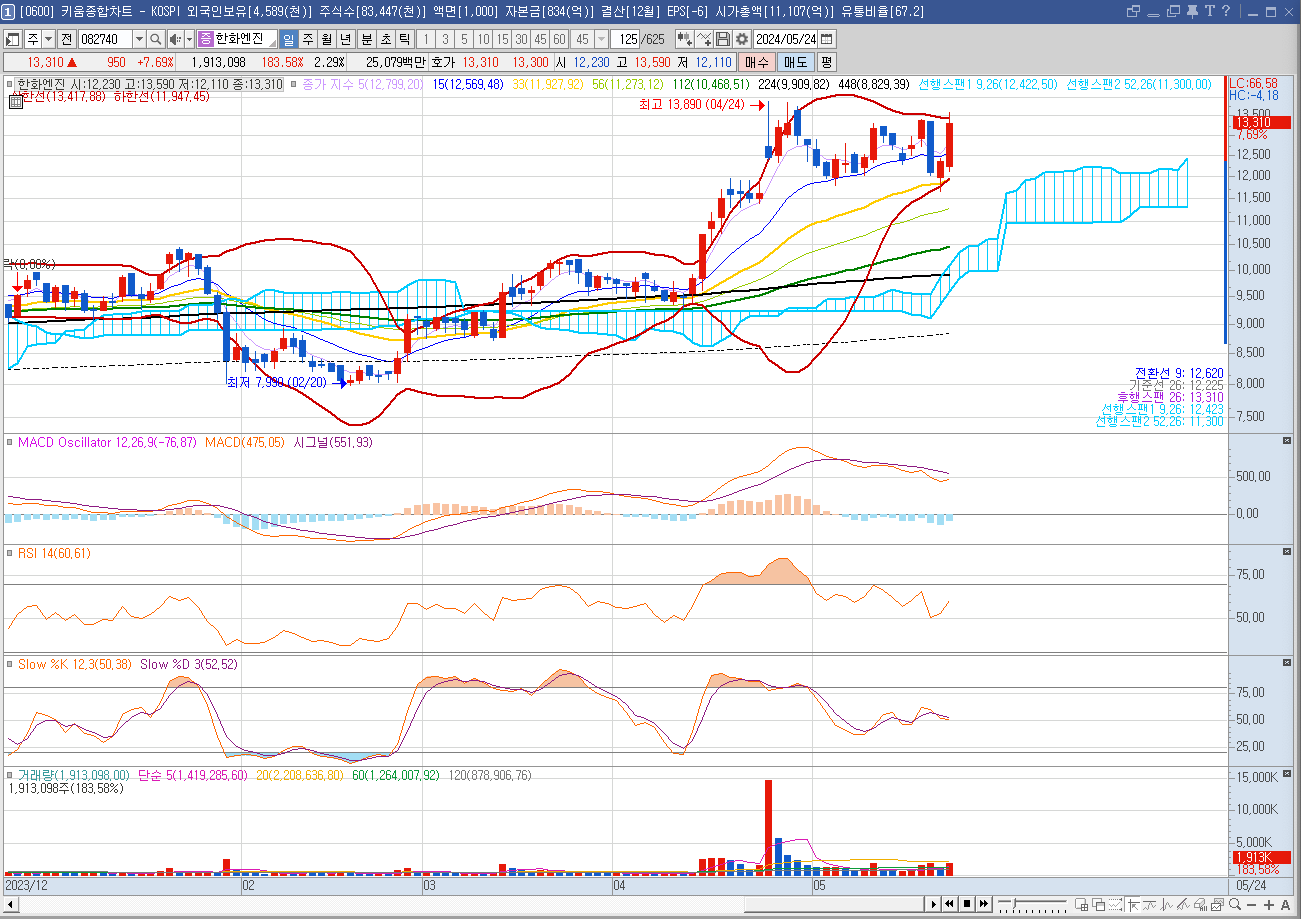Select the 30 interval button
The image size is (1301, 919).
(521, 39)
